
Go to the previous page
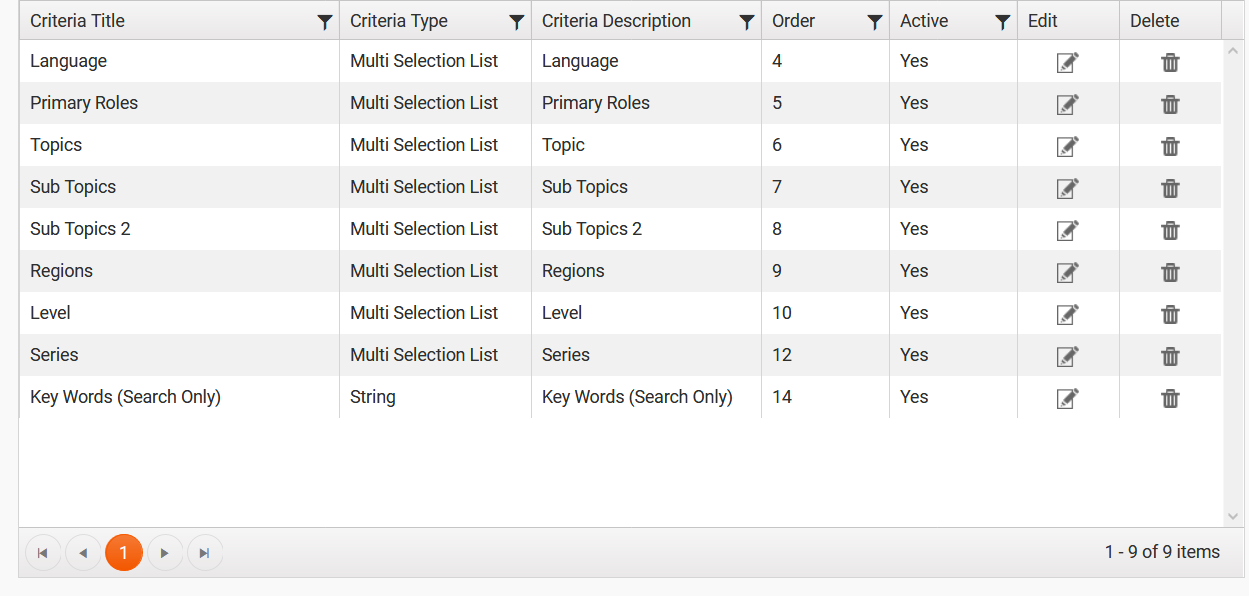coord(83,553)
